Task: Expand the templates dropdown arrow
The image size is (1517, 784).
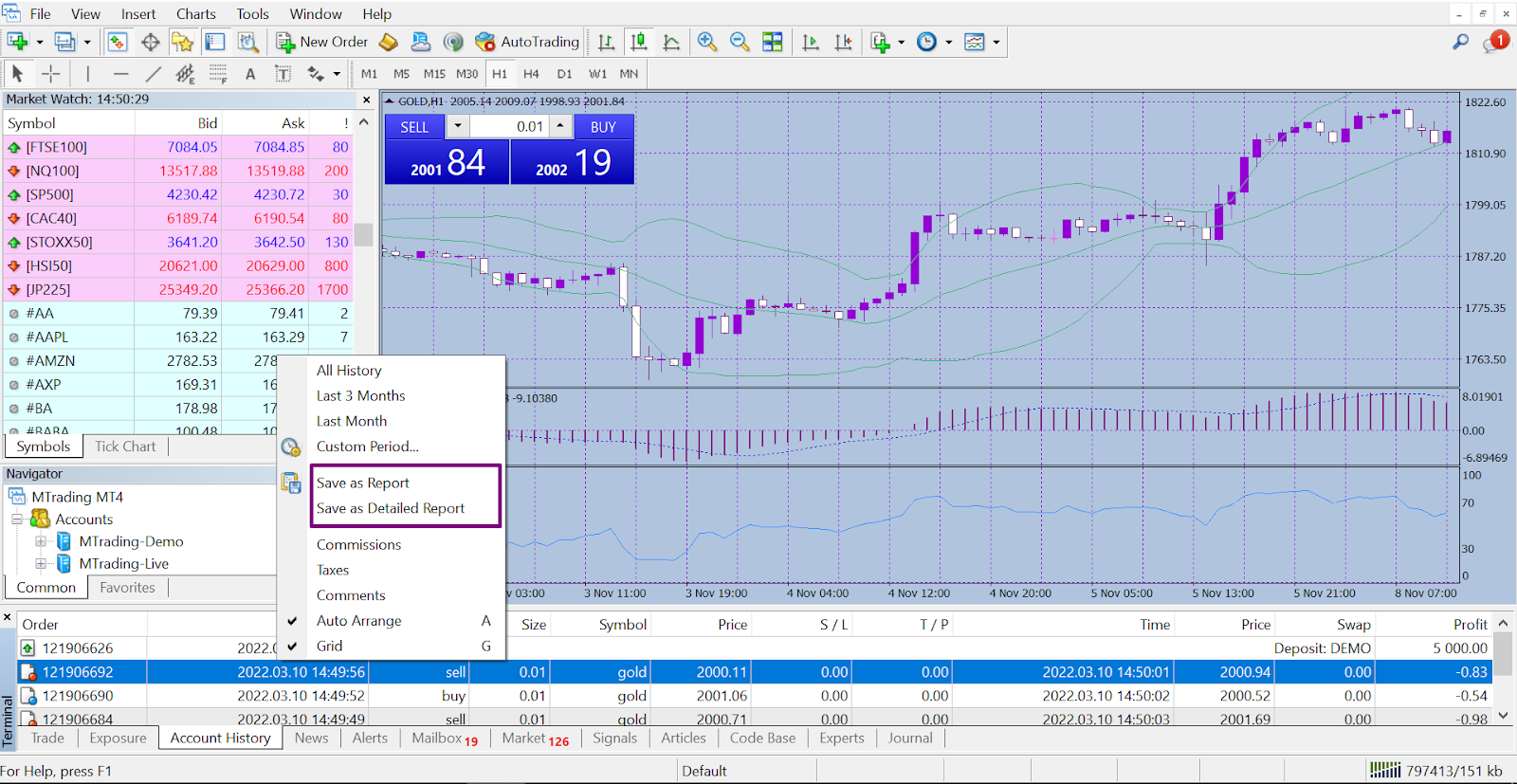Action: [996, 42]
